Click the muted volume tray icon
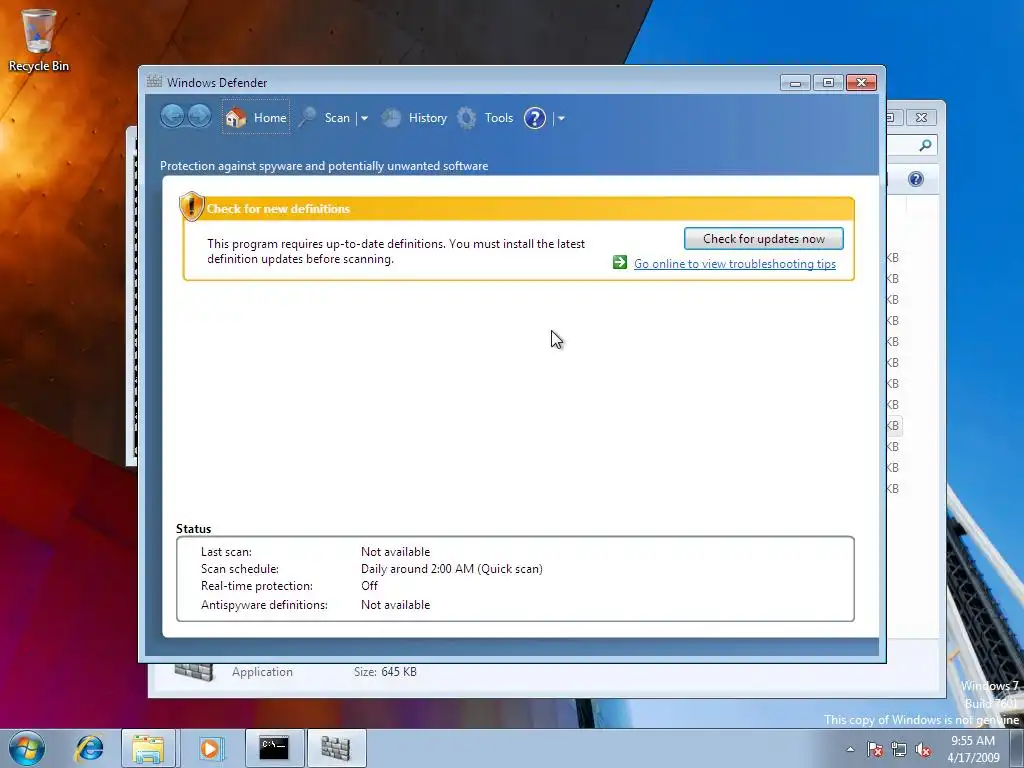Image resolution: width=1024 pixels, height=768 pixels. coord(923,750)
